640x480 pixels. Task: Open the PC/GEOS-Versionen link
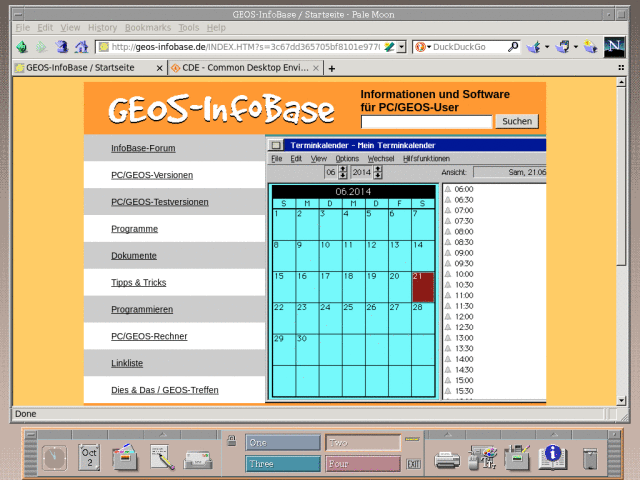click(152, 175)
